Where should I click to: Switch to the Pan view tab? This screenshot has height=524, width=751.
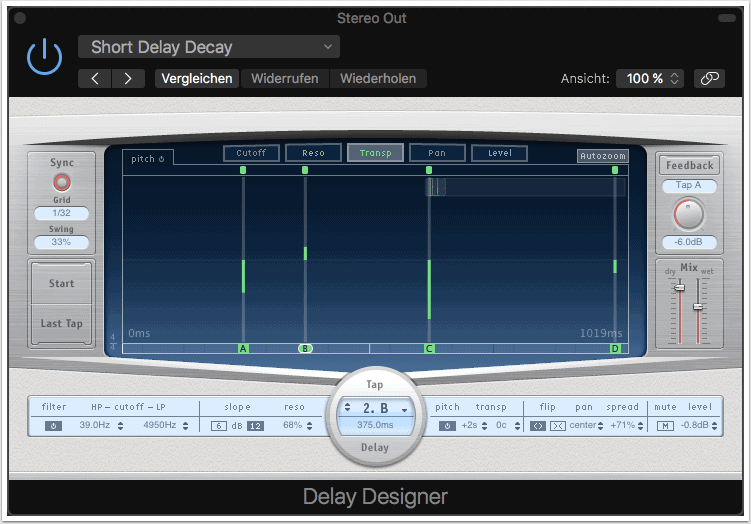pos(436,153)
